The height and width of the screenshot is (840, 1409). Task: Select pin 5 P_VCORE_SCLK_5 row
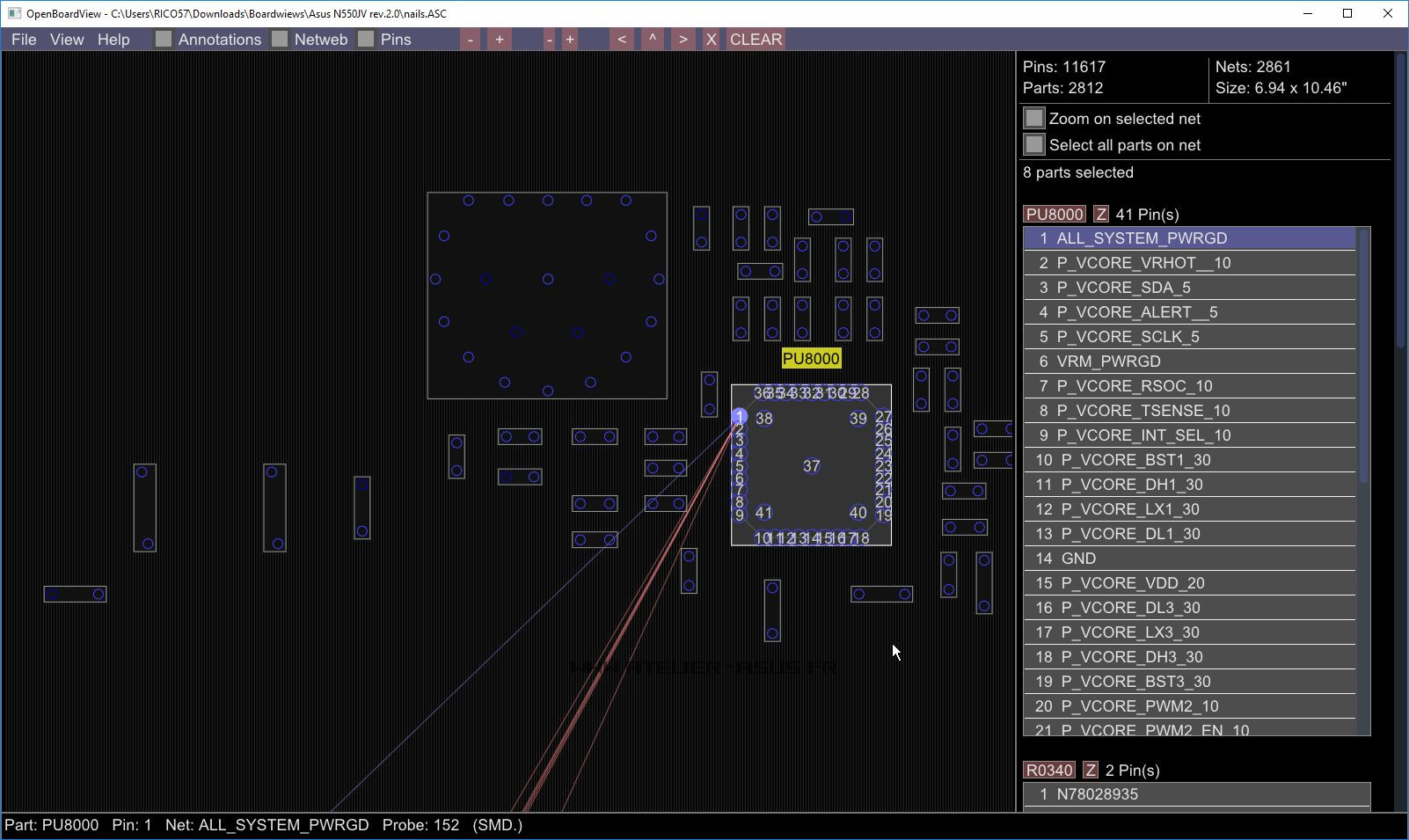point(1190,337)
